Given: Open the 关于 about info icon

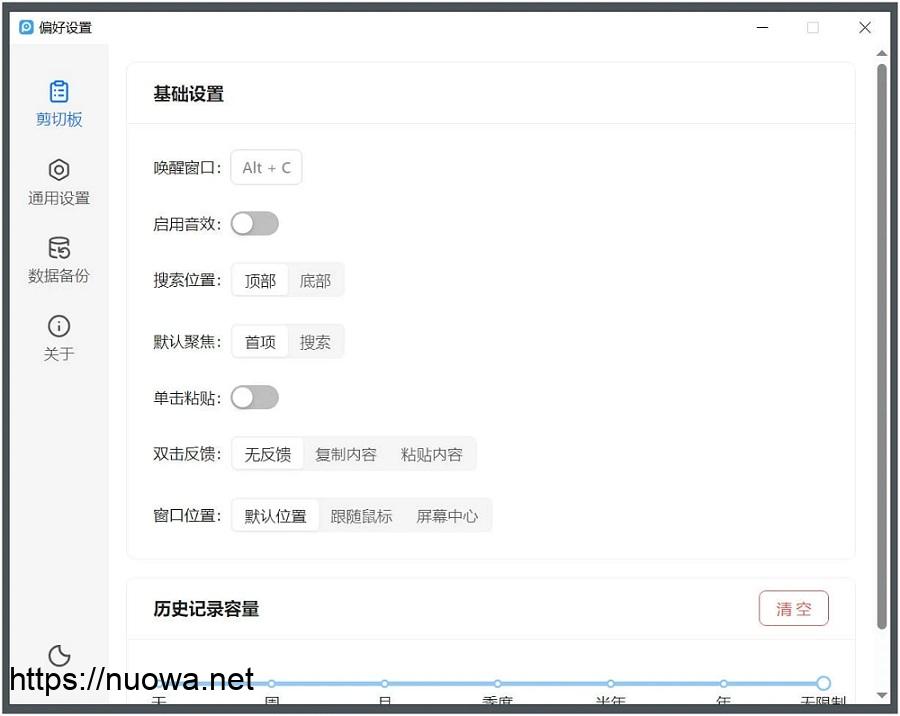Looking at the screenshot, I should [x=59, y=326].
